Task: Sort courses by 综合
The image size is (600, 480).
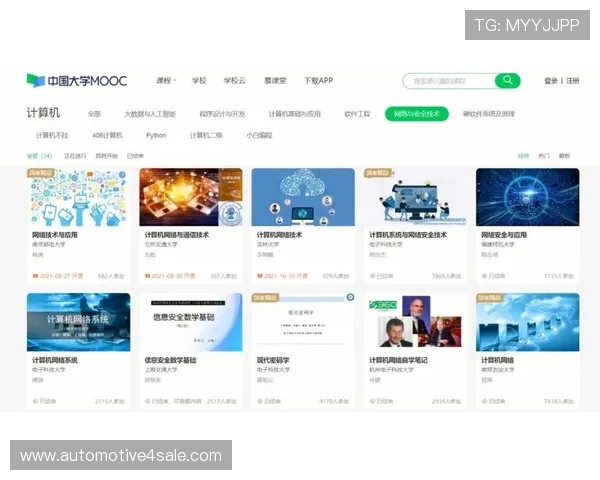Action: (523, 156)
